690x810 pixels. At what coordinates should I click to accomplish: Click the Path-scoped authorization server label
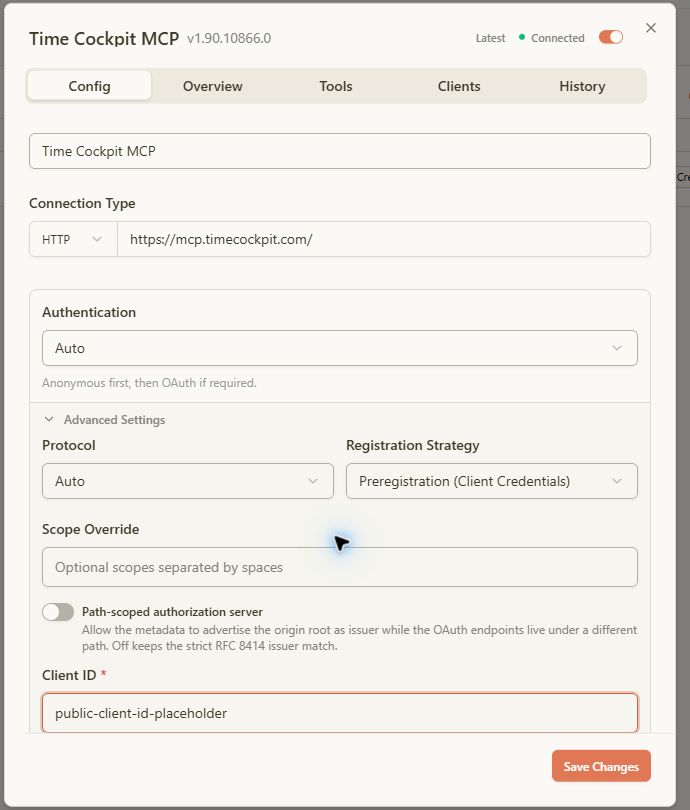pos(172,612)
